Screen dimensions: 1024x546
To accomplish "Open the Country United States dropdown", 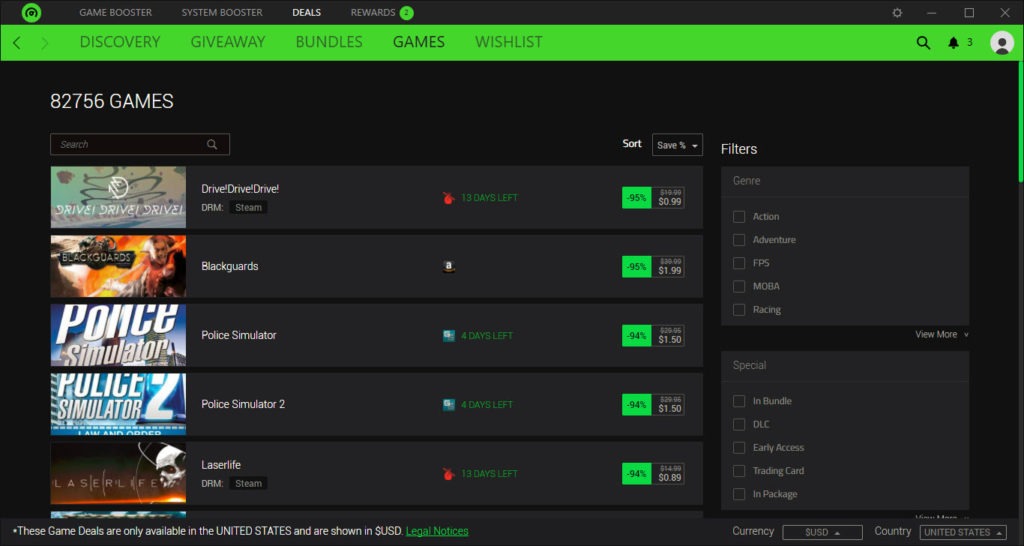I will pos(963,532).
